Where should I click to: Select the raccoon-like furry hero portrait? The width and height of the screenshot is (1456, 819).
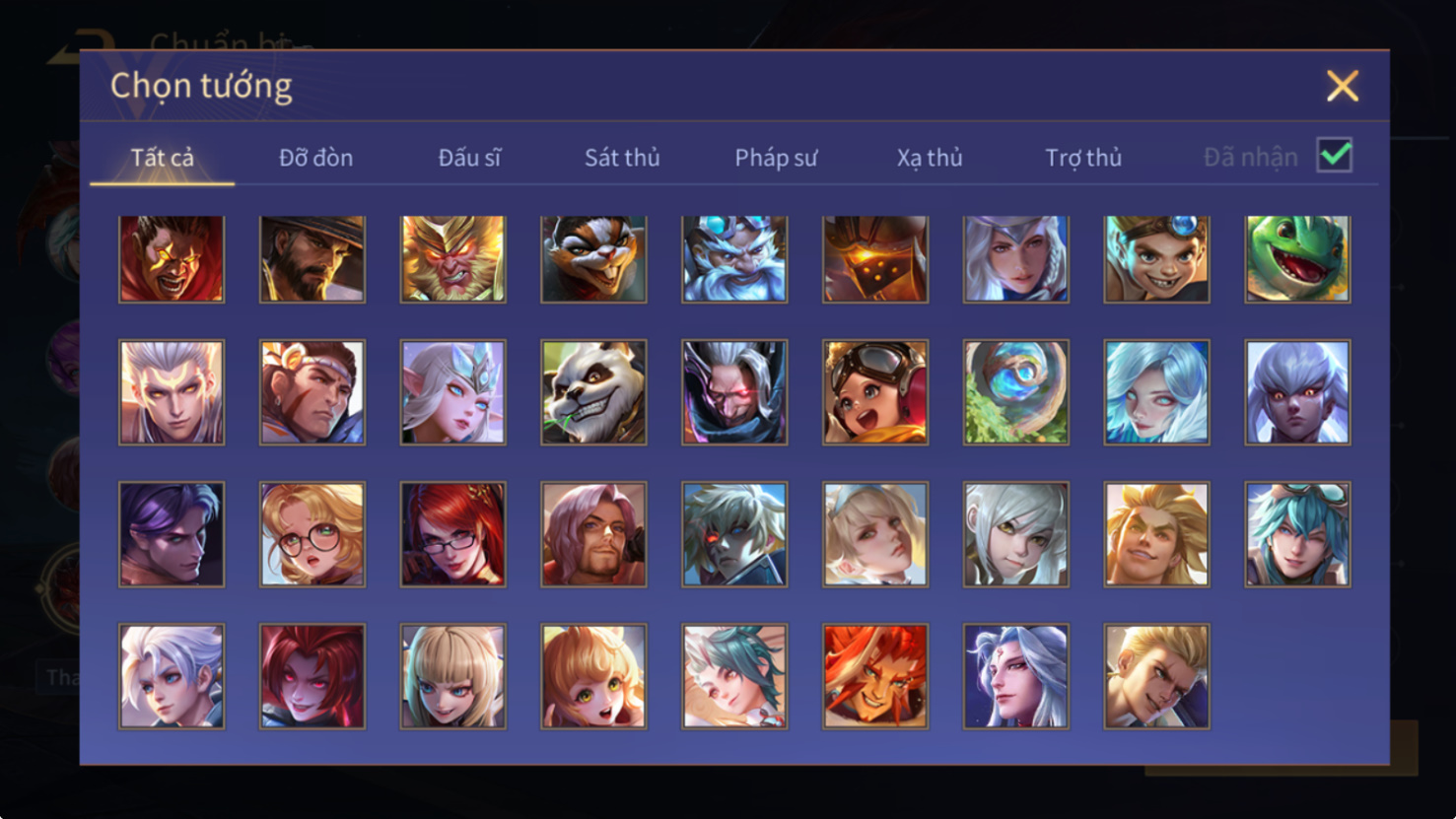pos(593,258)
